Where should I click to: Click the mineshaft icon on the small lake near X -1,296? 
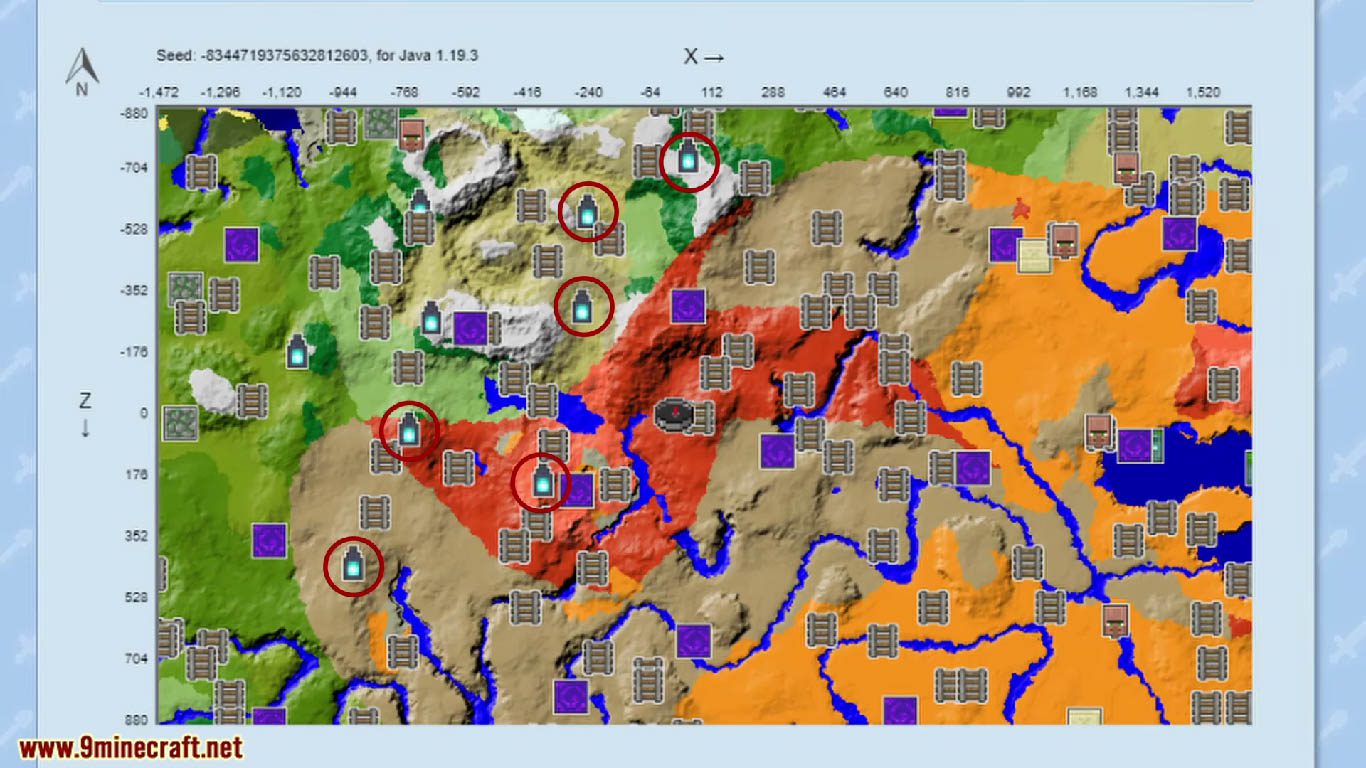201,171
